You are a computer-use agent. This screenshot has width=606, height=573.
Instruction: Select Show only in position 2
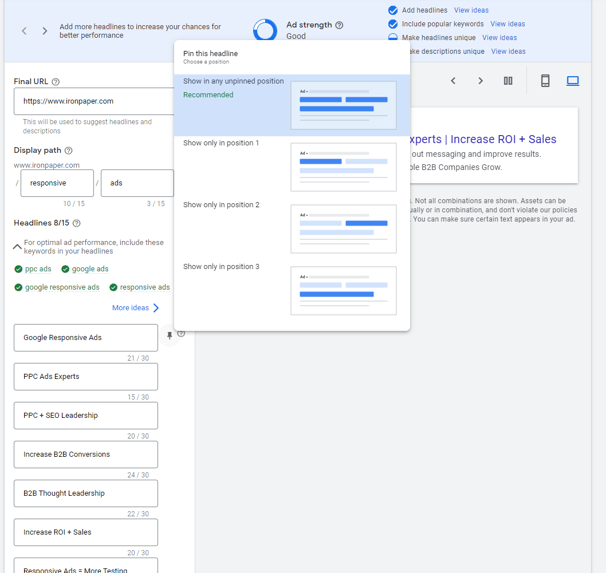coord(292,229)
